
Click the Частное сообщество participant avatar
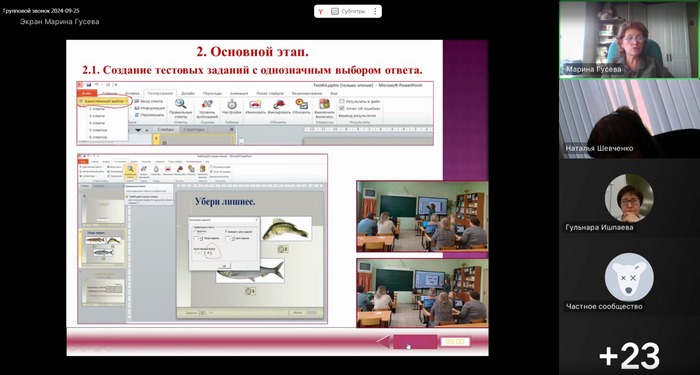(x=629, y=277)
